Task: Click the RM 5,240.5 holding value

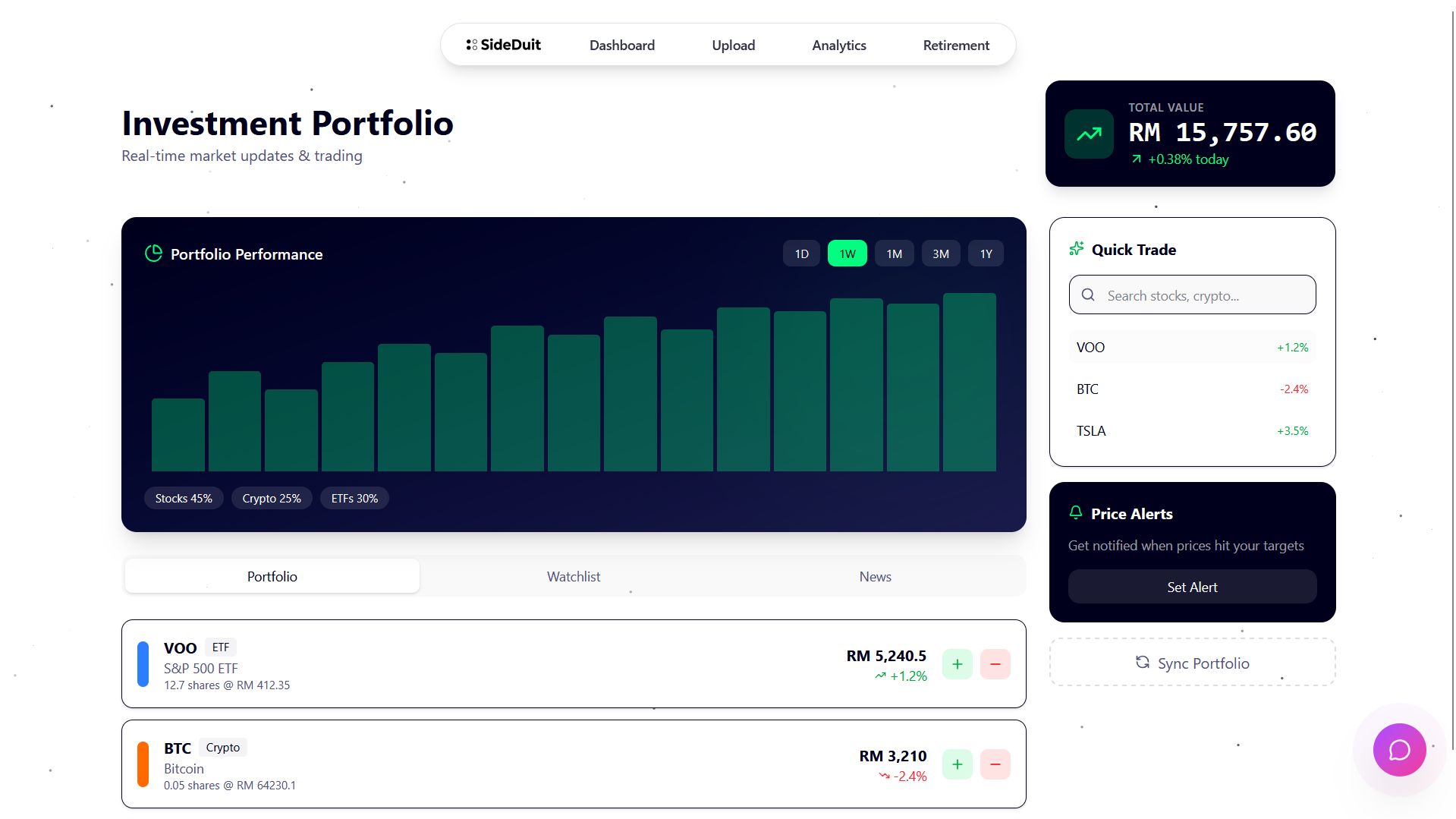Action: pyautogui.click(x=886, y=656)
